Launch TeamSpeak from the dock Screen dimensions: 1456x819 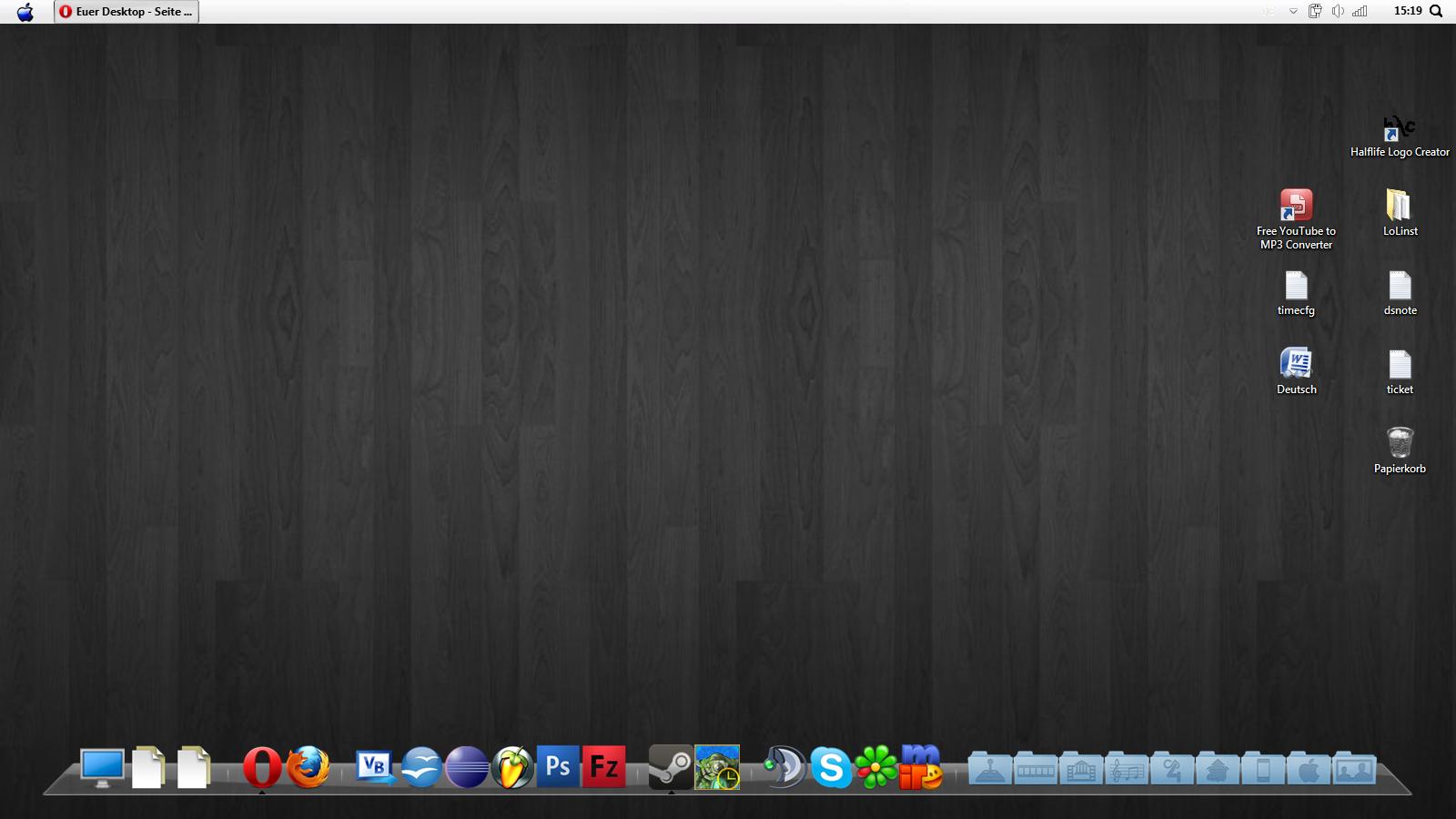pos(784,767)
